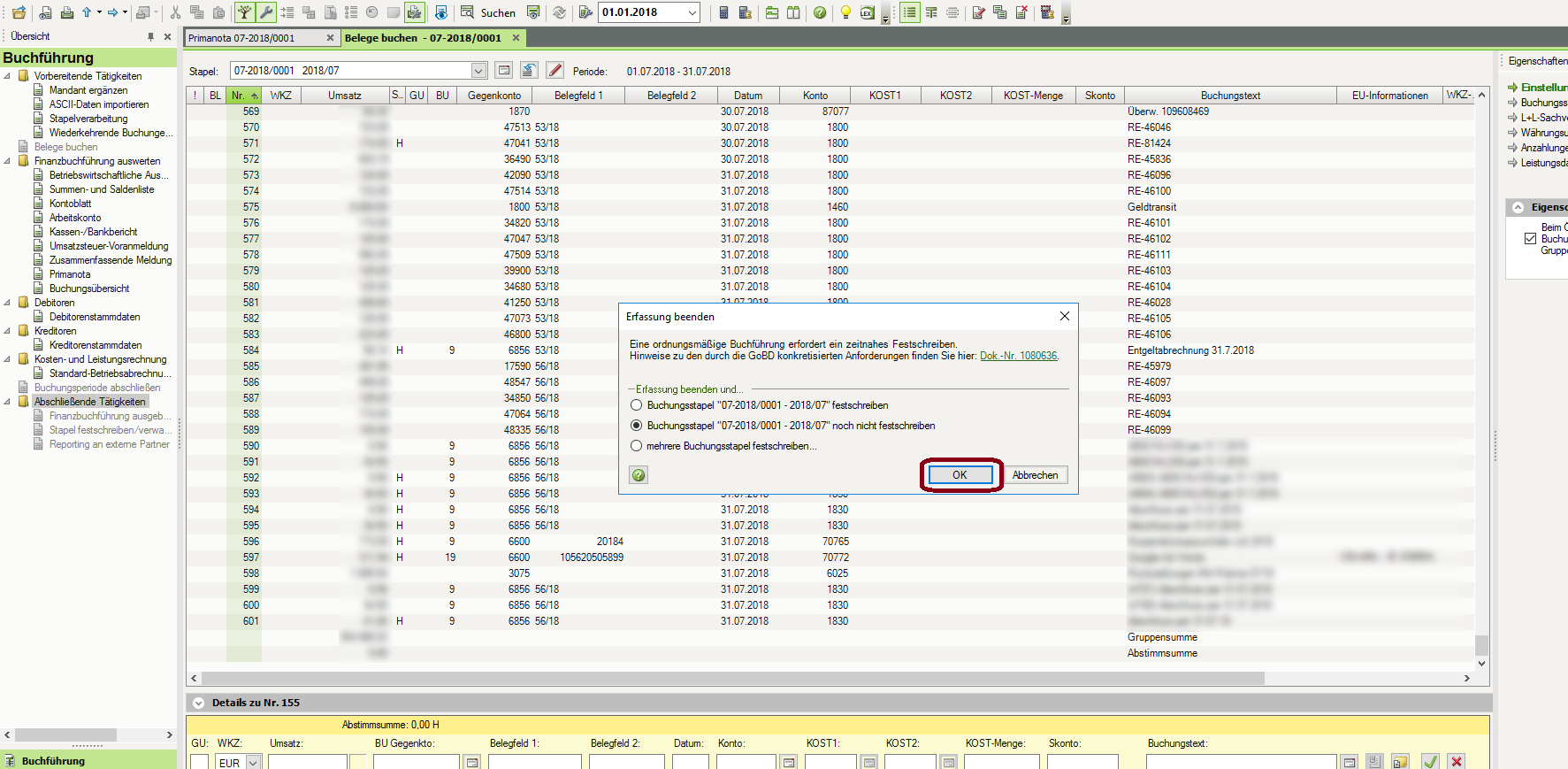The height and width of the screenshot is (769, 1568).
Task: Click the Abbrechen button in the dialog
Action: pos(1035,475)
